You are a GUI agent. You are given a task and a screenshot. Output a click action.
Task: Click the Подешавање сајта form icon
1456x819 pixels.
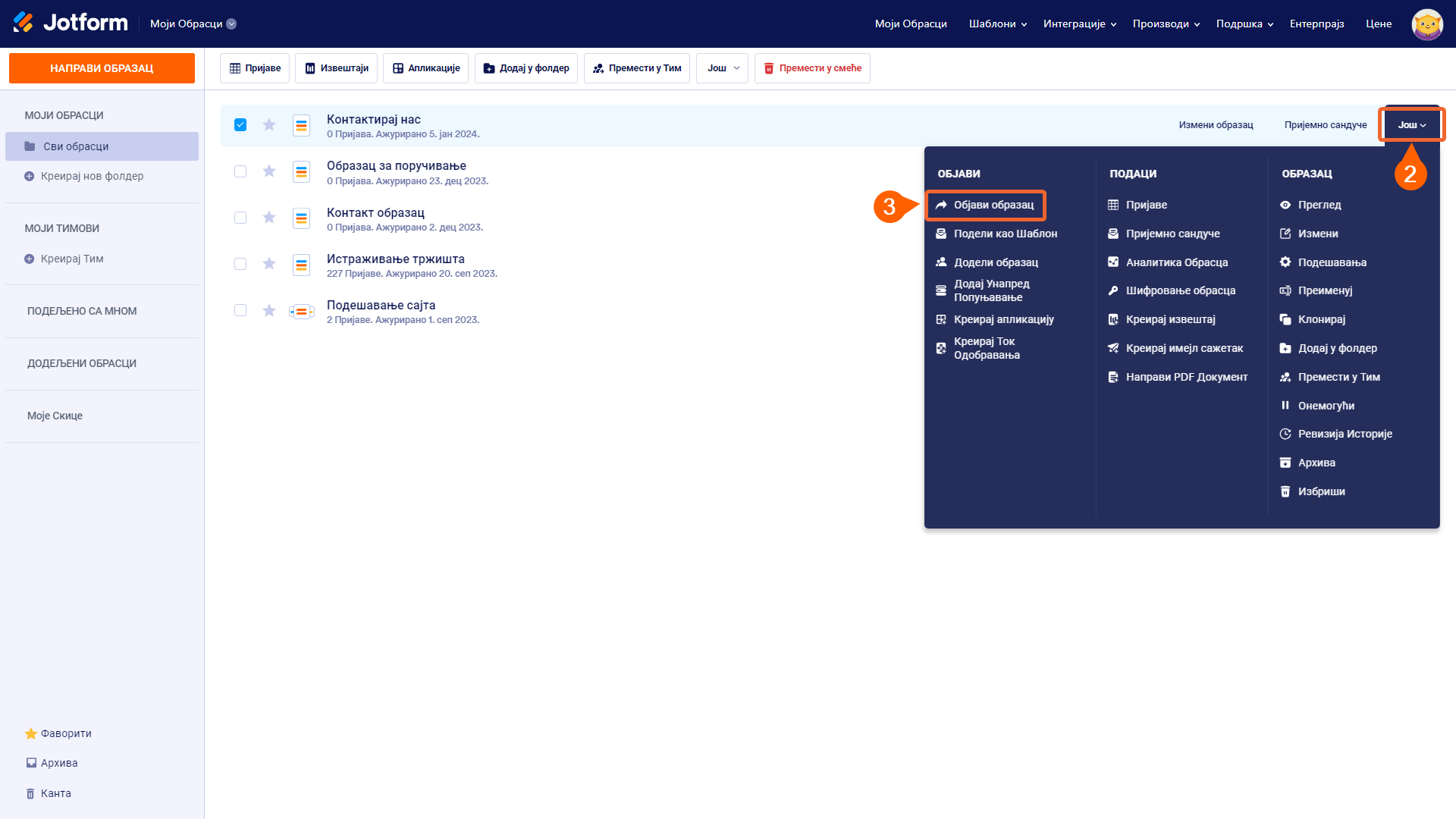click(301, 311)
